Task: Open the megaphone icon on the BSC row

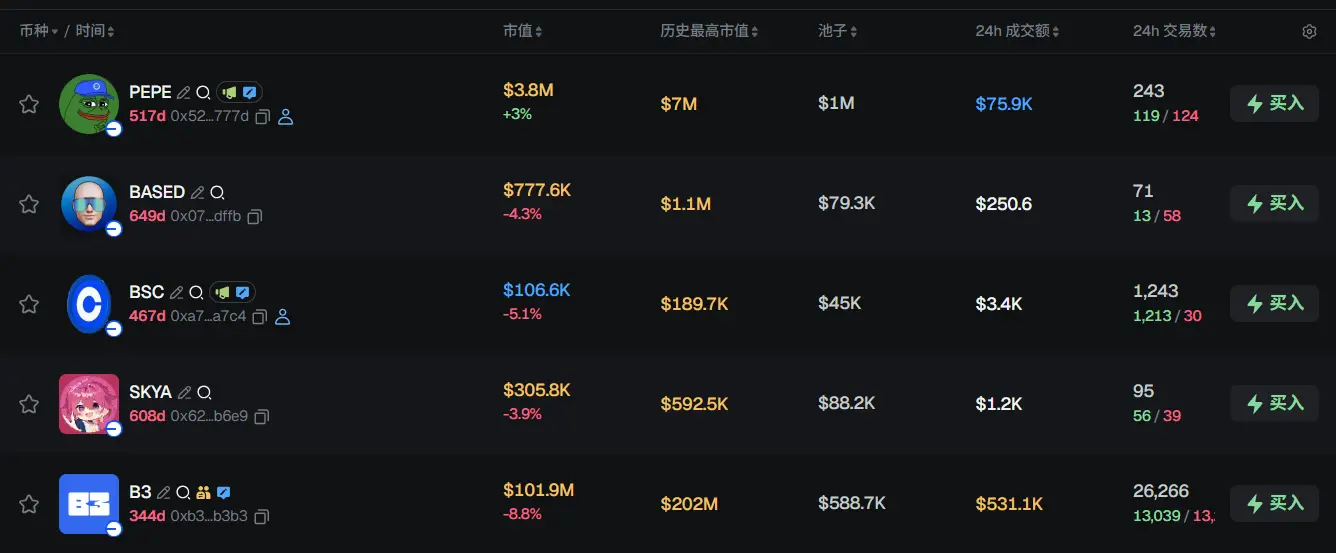Action: pos(222,292)
